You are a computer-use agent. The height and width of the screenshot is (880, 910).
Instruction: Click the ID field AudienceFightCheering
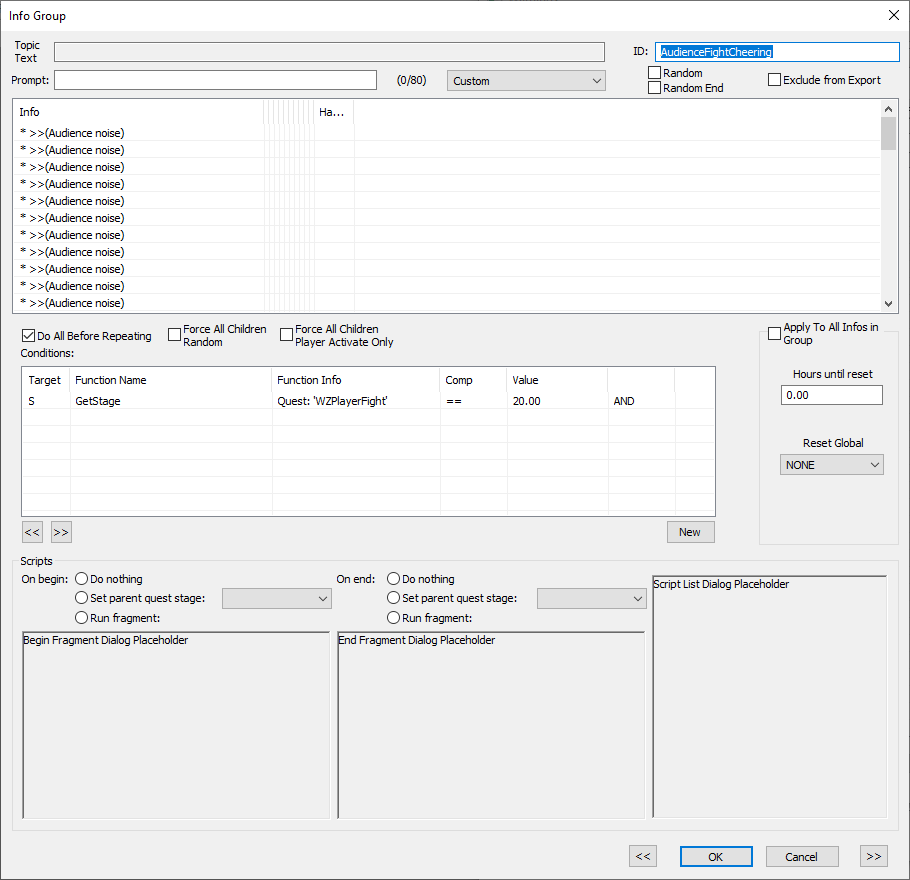(777, 52)
